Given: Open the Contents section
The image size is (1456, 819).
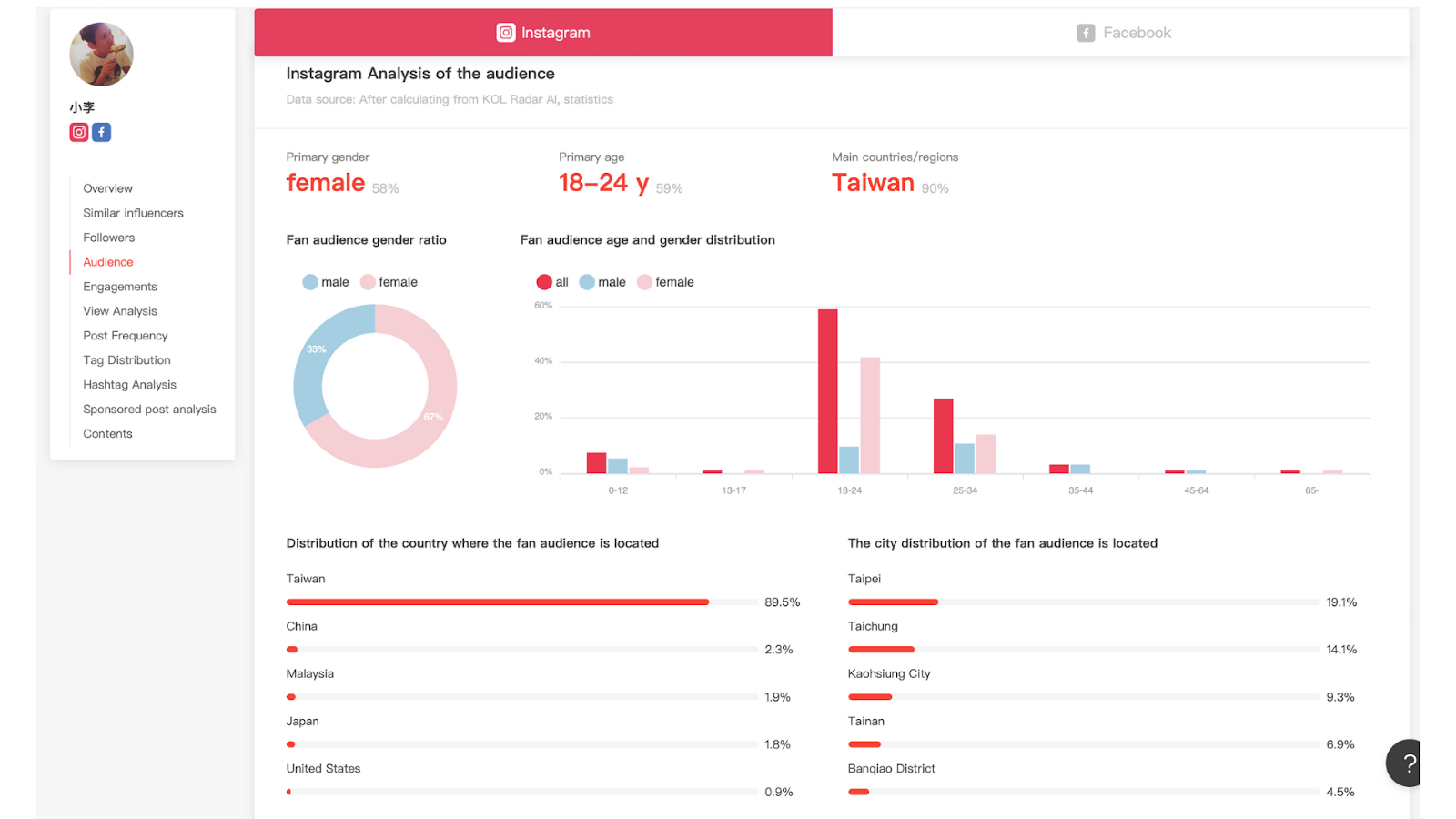Looking at the screenshot, I should coord(107,434).
